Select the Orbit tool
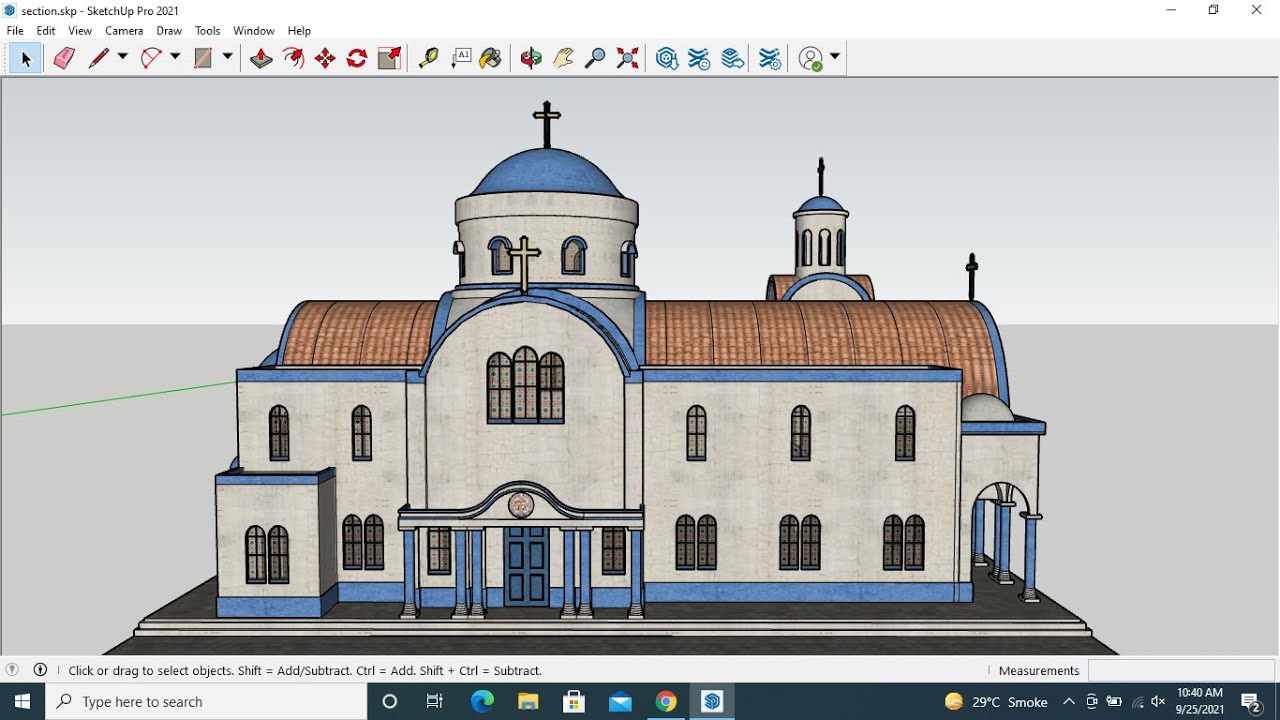Viewport: 1280px width, 720px height. click(x=531, y=58)
